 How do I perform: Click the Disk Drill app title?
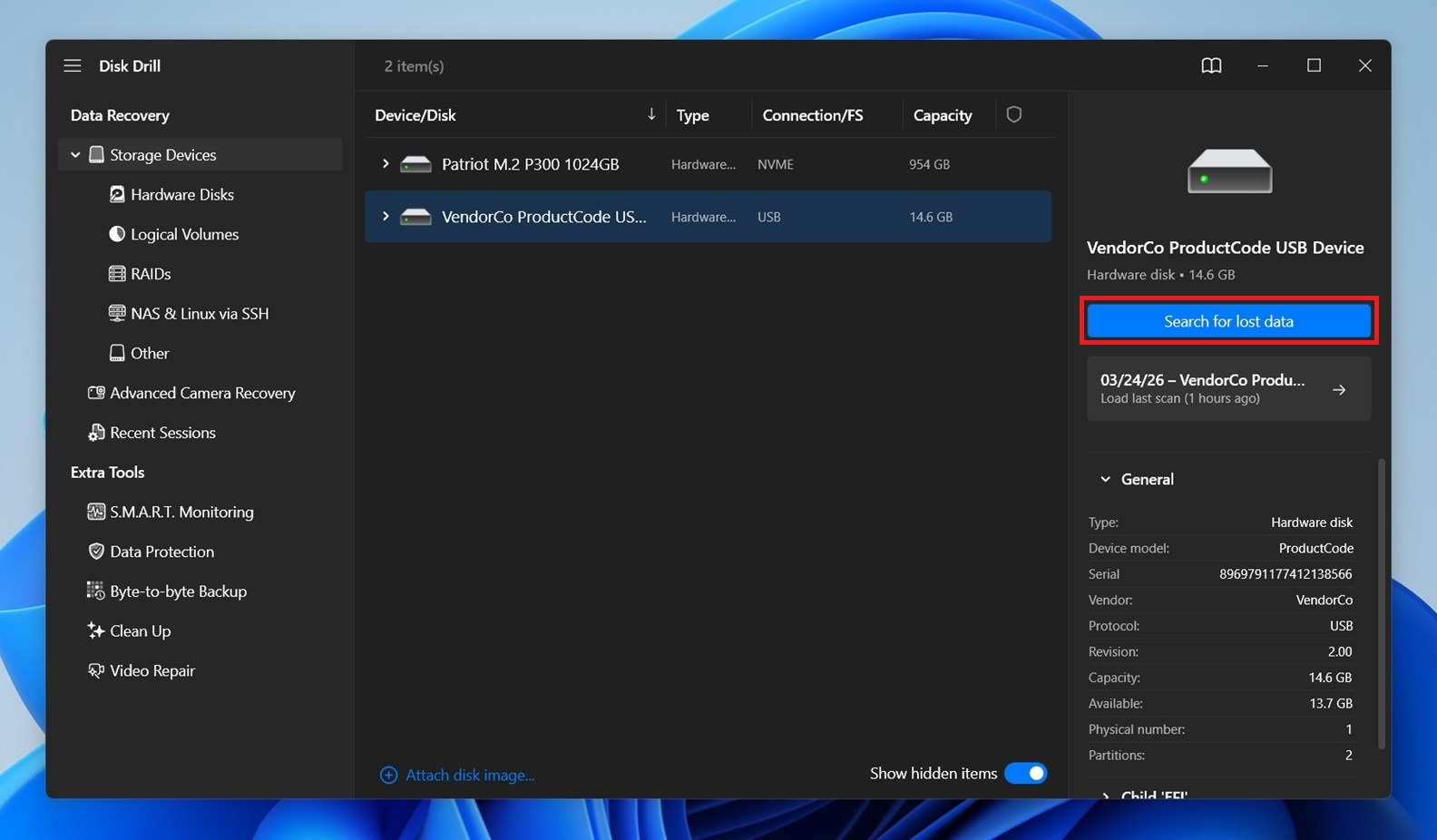click(x=130, y=65)
